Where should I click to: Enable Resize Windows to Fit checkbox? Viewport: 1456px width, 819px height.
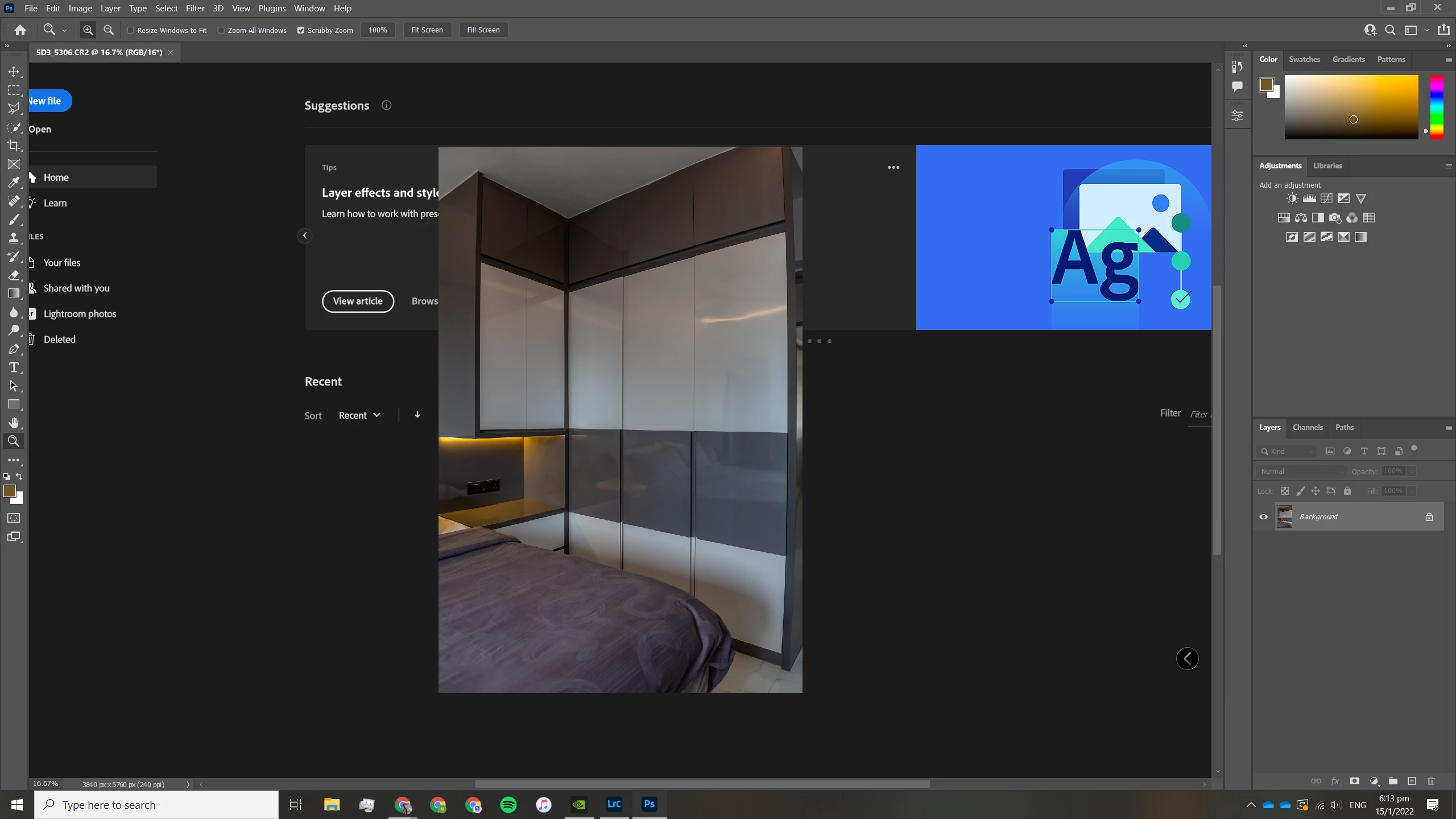[x=131, y=30]
